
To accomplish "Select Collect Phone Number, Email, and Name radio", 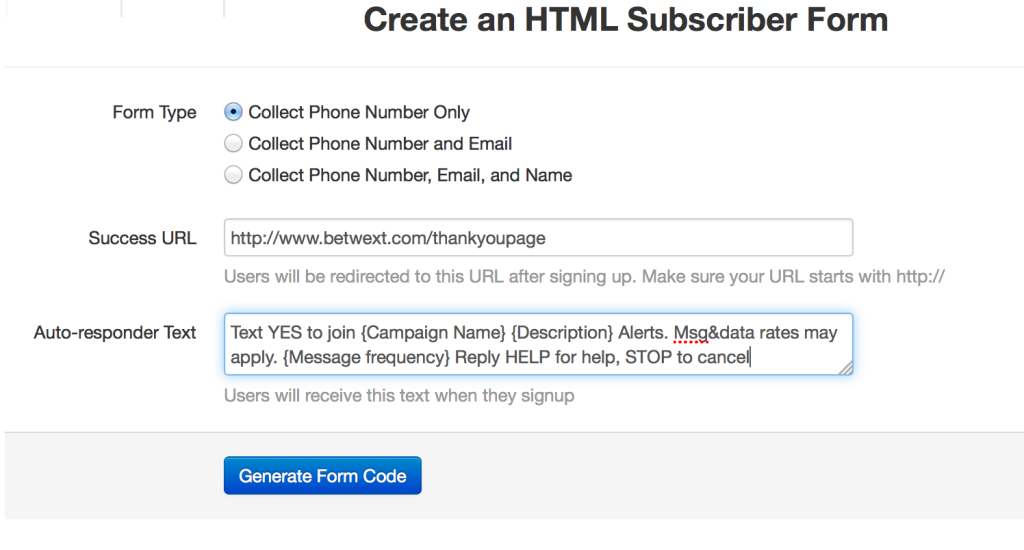I will (233, 174).
